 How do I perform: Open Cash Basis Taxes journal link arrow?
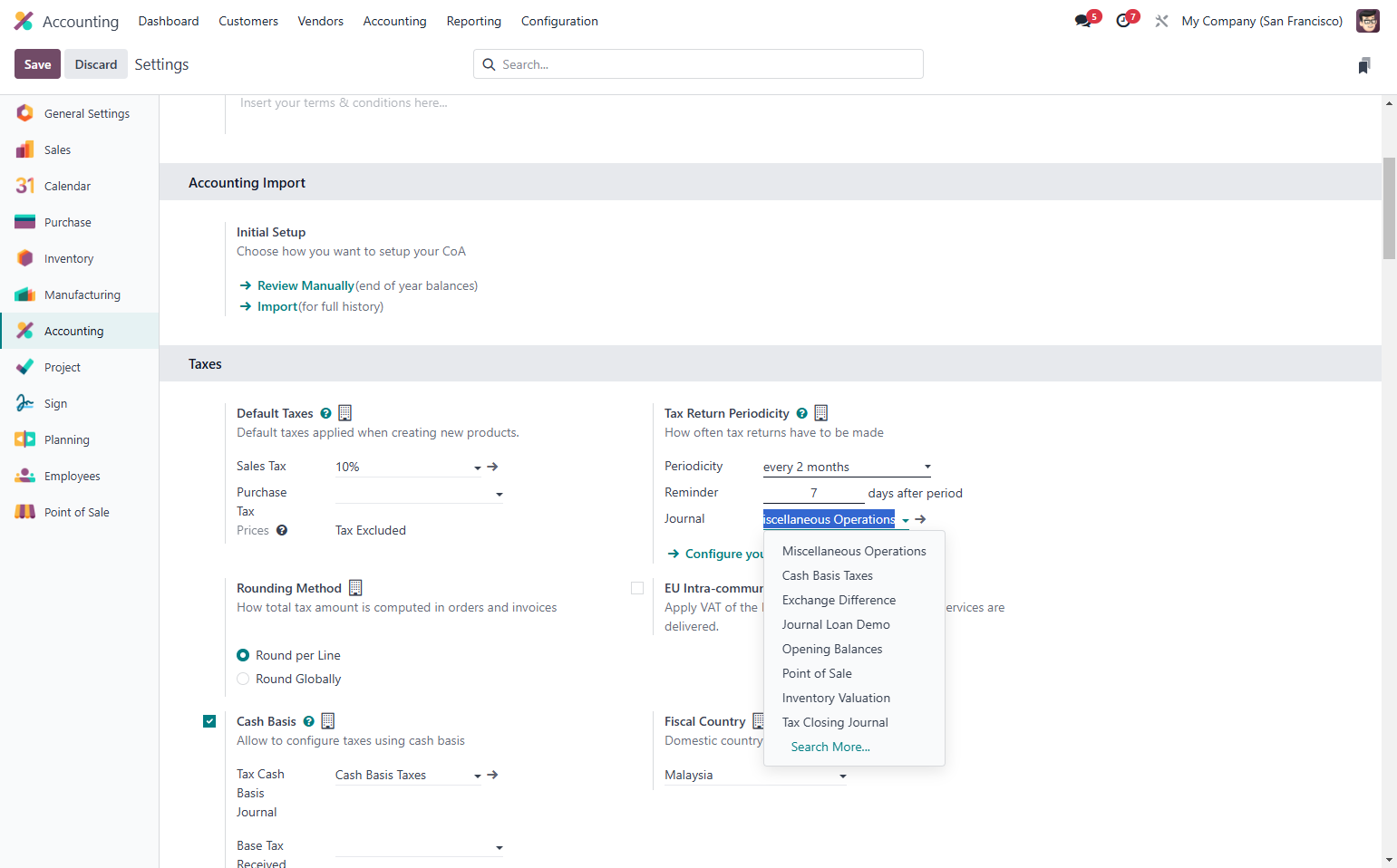493,775
